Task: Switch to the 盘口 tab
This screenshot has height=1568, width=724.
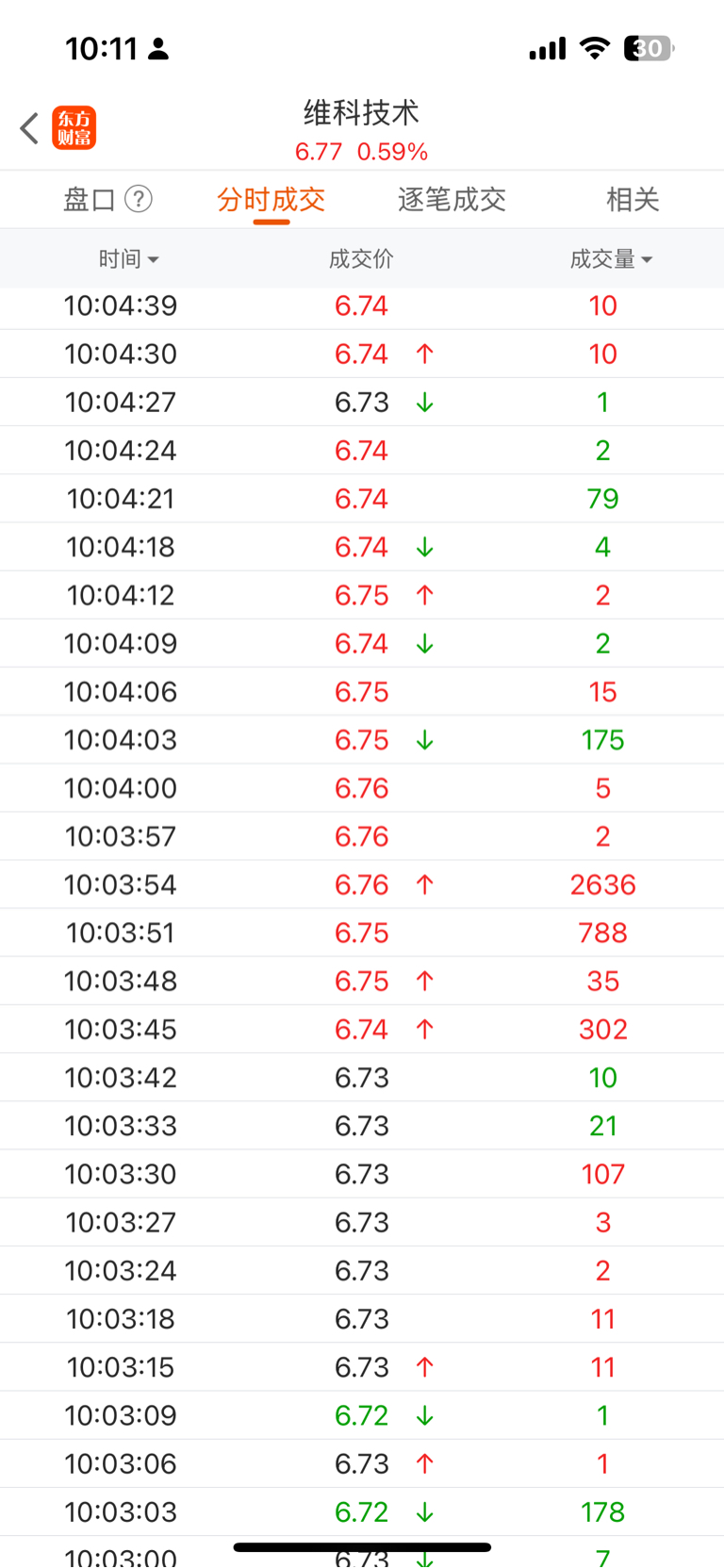Action: pos(90,200)
